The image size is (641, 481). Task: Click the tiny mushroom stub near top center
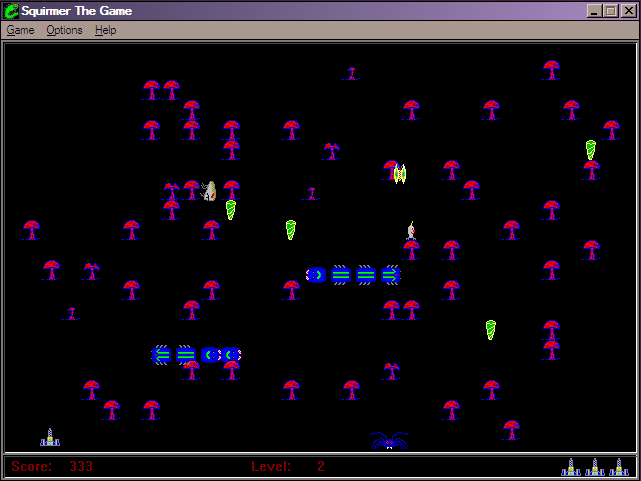[x=351, y=74]
